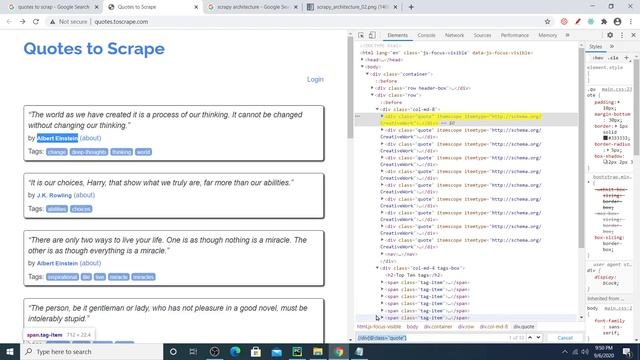Close the DevTools panel
Viewport: 640px width, 360px height.
pyautogui.click(x=633, y=36)
